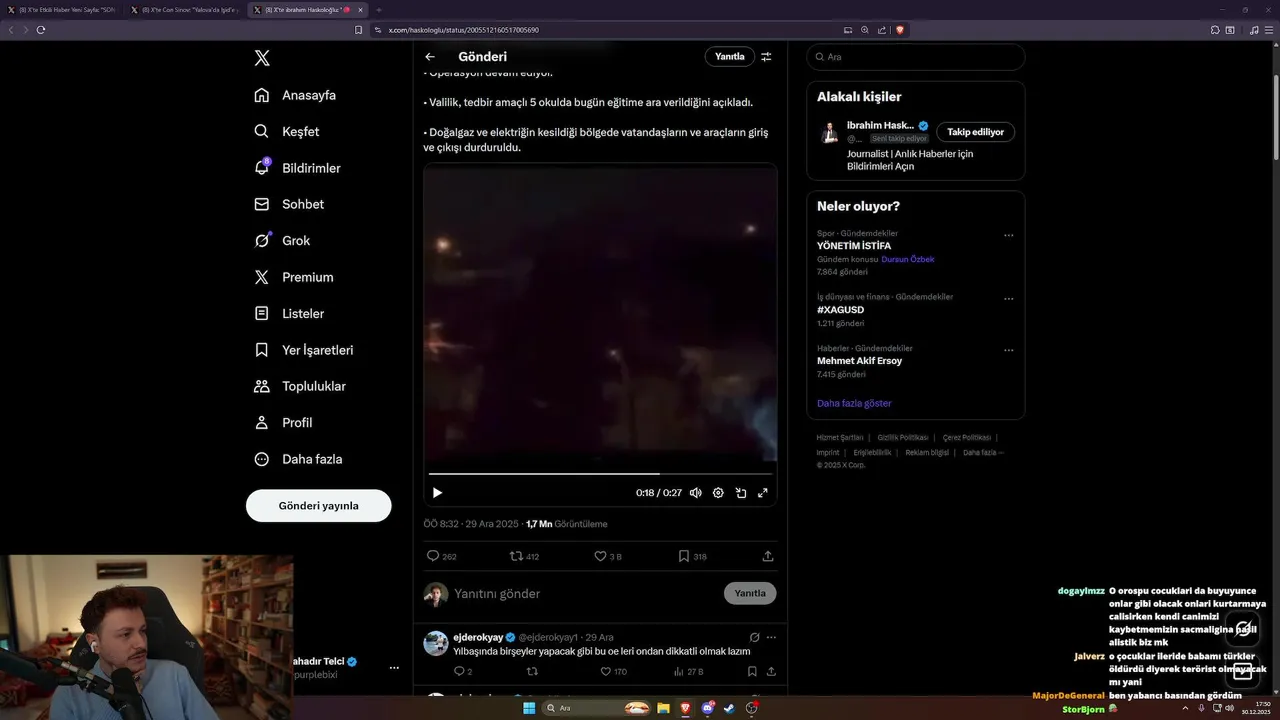Repost the post with 412 reposts

[525, 556]
